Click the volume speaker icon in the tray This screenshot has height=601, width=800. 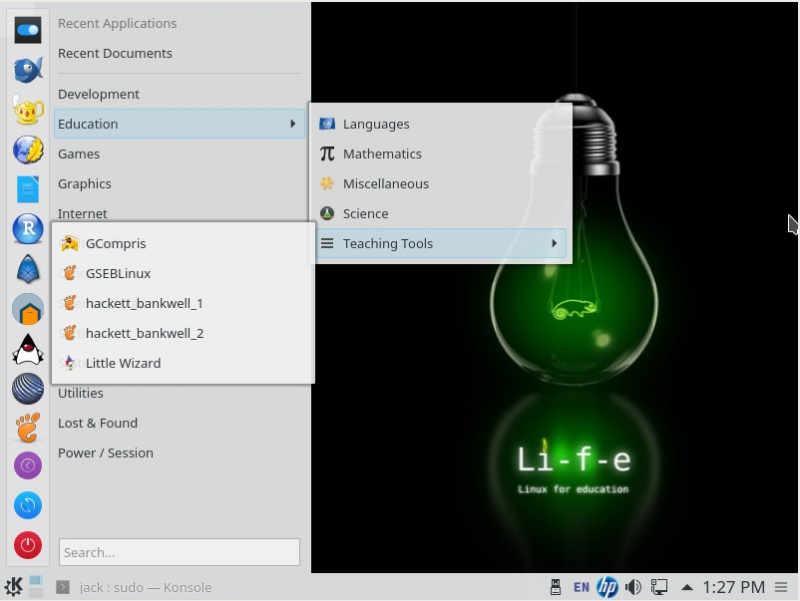coord(632,587)
